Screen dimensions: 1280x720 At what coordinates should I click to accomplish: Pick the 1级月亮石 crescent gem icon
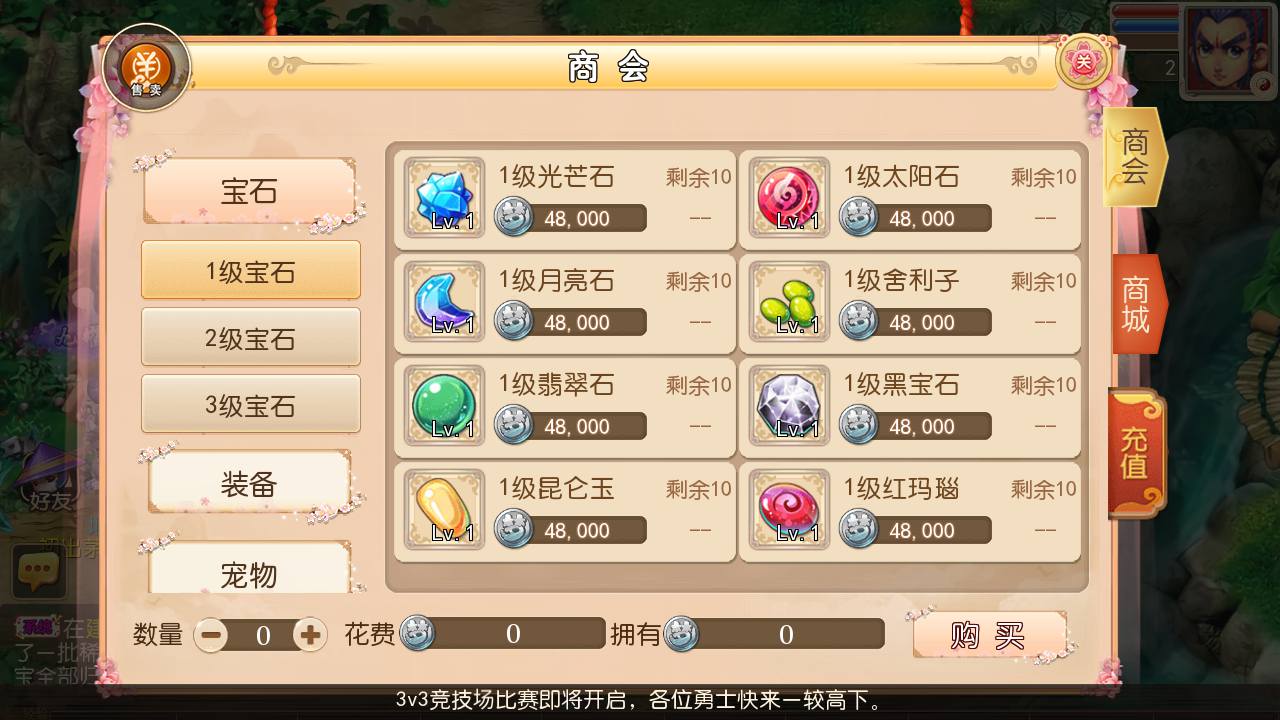pyautogui.click(x=444, y=302)
